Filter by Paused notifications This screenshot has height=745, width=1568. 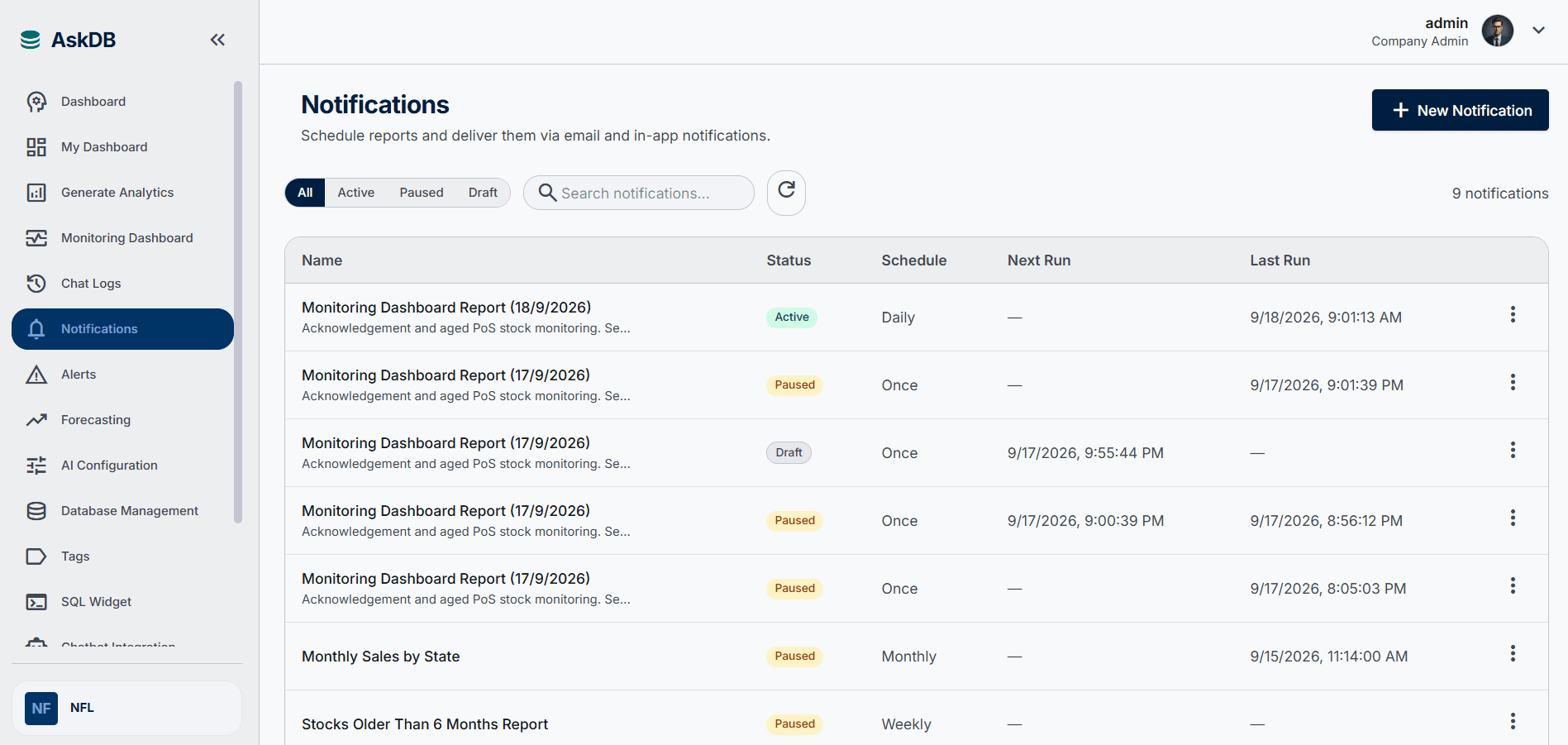[422, 193]
